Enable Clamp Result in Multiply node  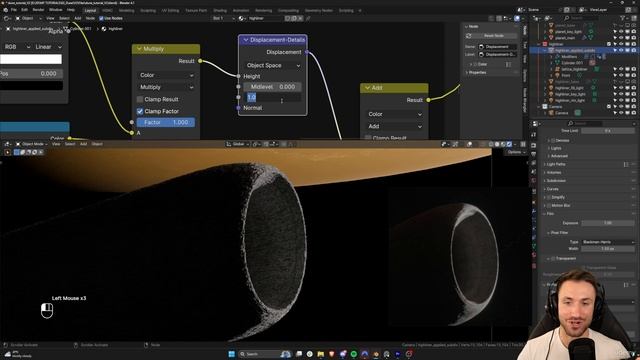140,99
